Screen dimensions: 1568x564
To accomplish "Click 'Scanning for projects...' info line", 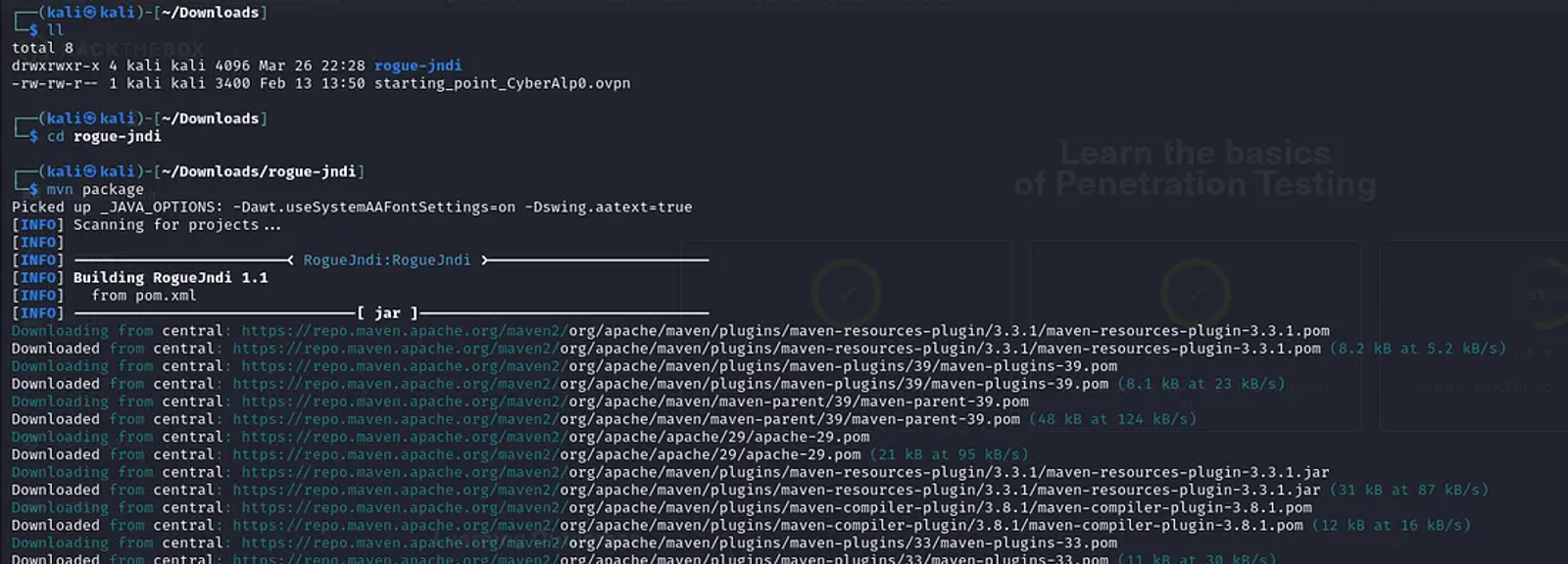I will point(177,224).
